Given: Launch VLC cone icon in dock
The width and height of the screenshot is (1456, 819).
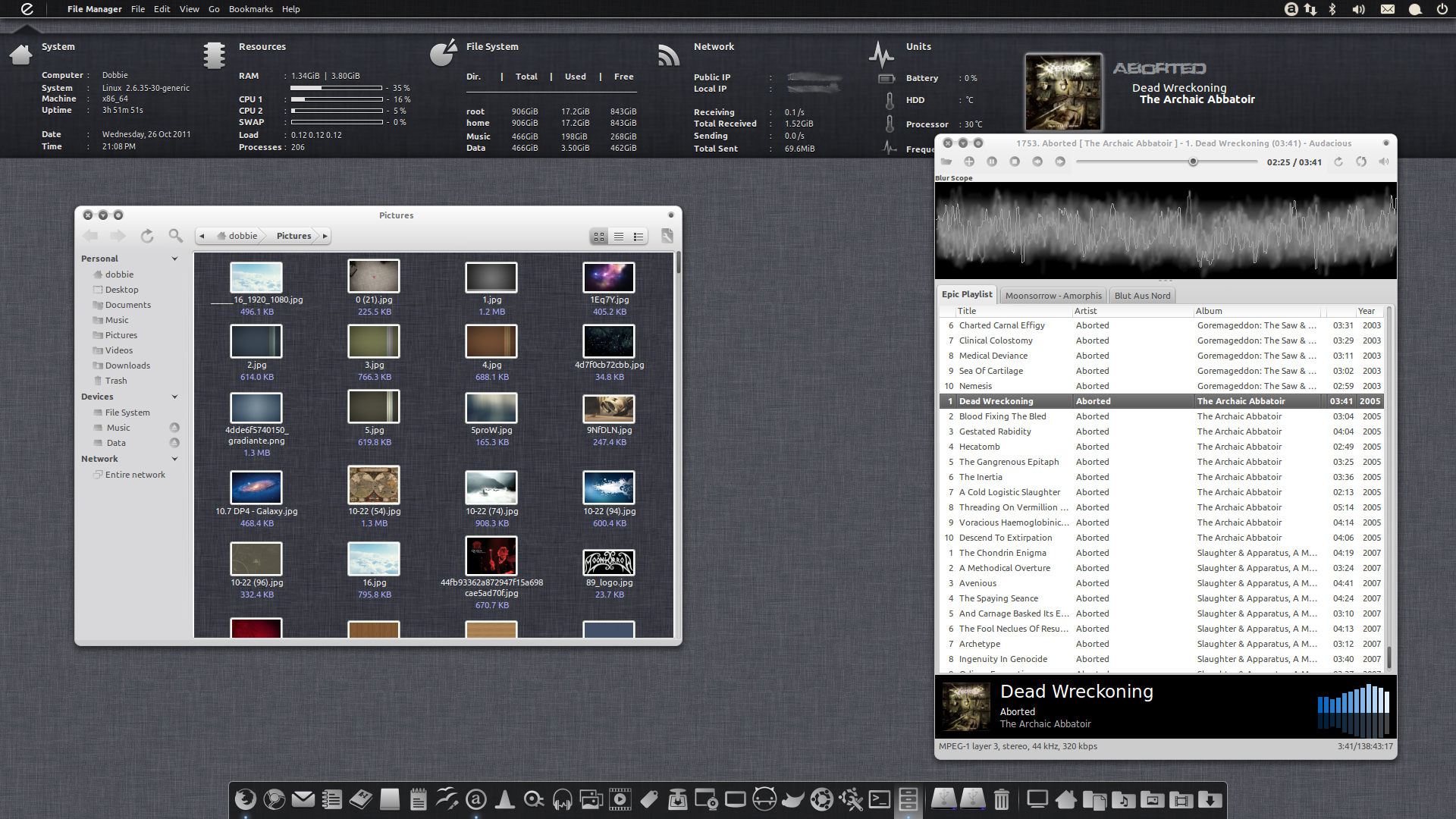Looking at the screenshot, I should tap(504, 799).
